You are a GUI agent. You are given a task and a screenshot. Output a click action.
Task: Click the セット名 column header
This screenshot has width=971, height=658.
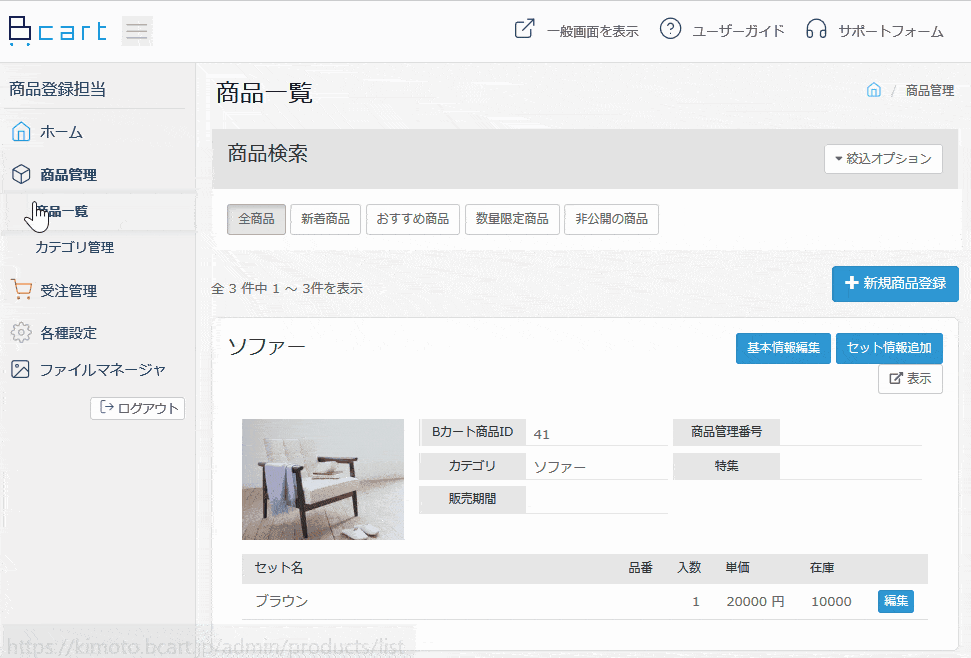click(x=279, y=568)
